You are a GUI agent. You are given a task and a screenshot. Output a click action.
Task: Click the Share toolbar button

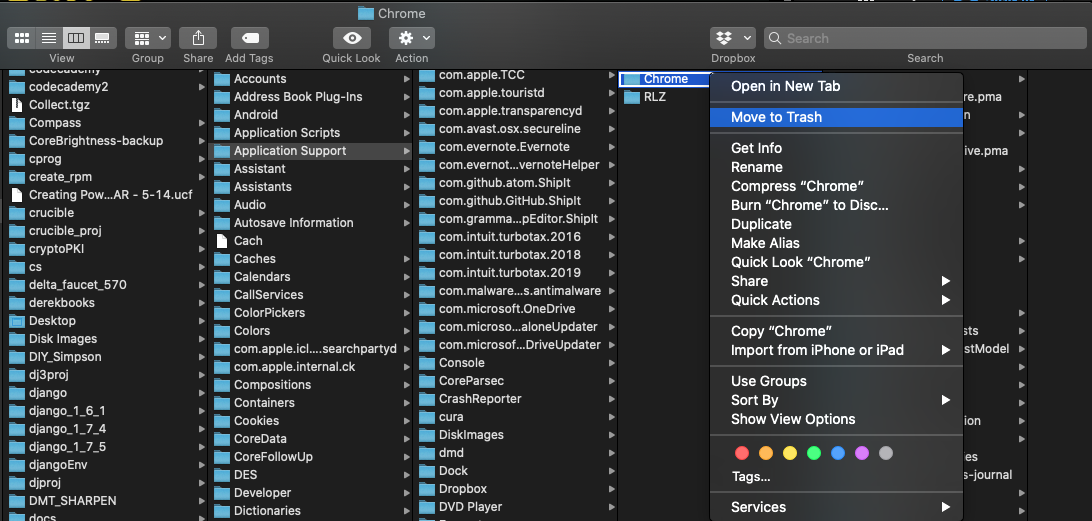pos(198,38)
